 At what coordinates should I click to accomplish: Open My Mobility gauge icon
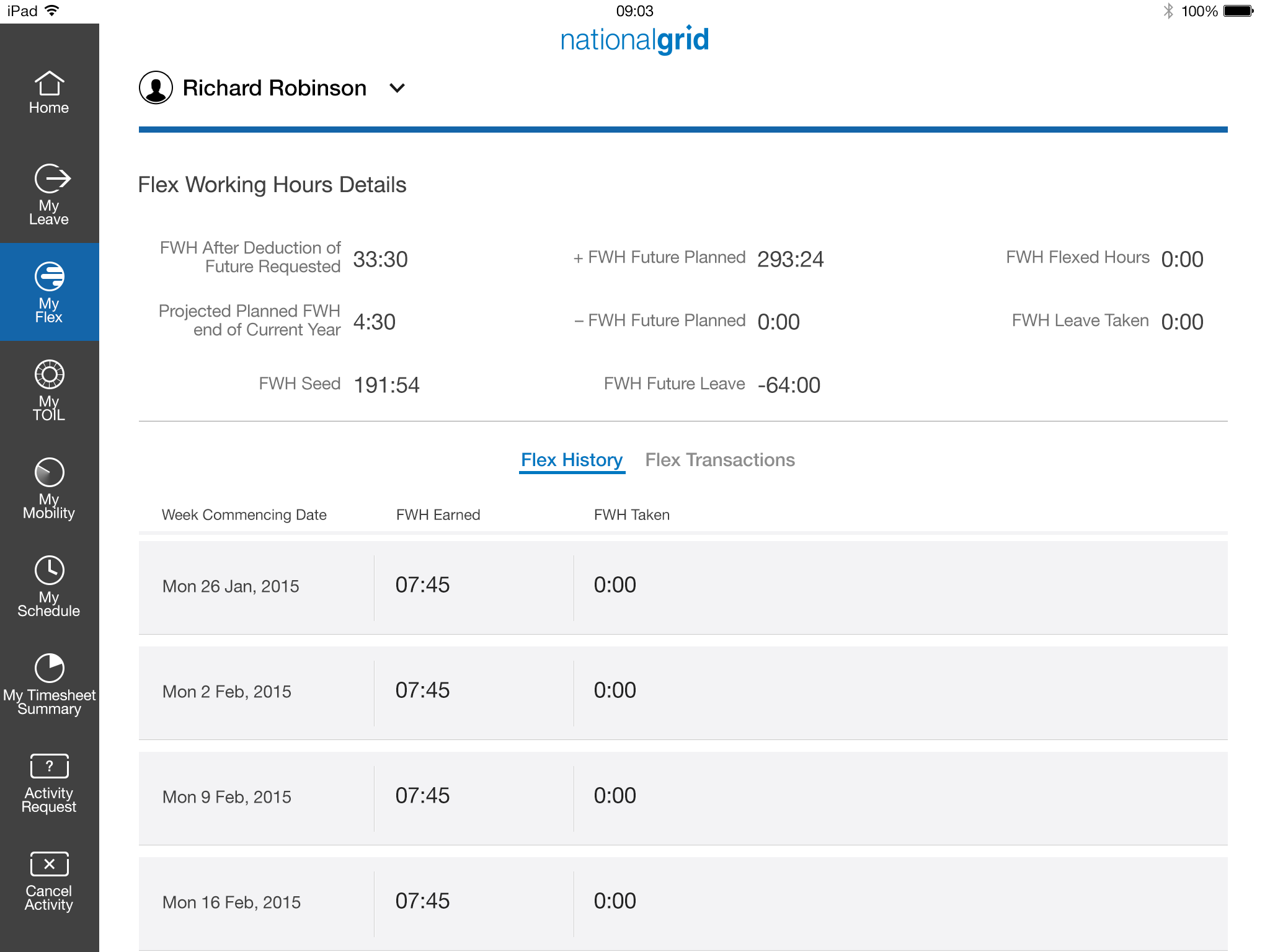(49, 488)
